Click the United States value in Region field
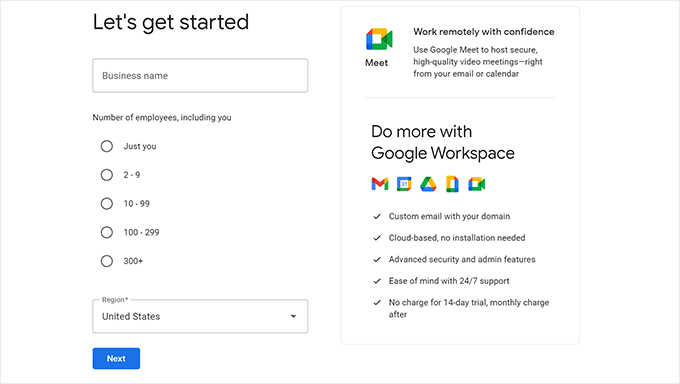 click(131, 316)
